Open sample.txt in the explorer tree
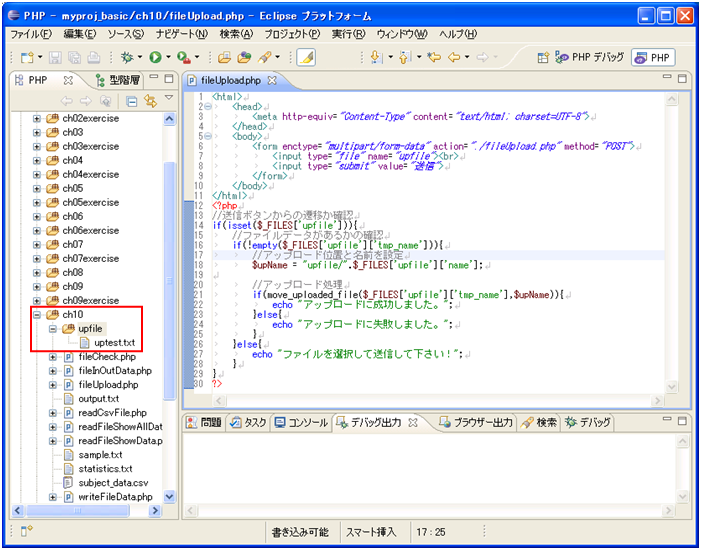The image size is (701, 551). click(x=99, y=455)
